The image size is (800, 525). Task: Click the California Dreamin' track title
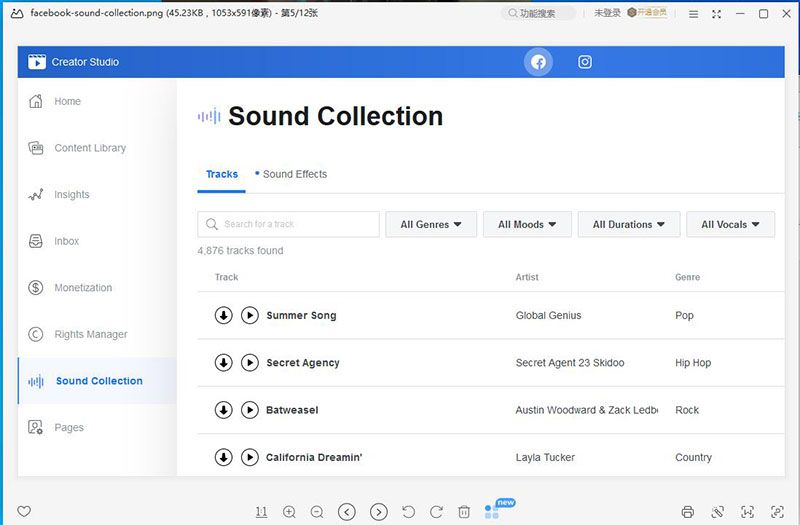point(314,457)
